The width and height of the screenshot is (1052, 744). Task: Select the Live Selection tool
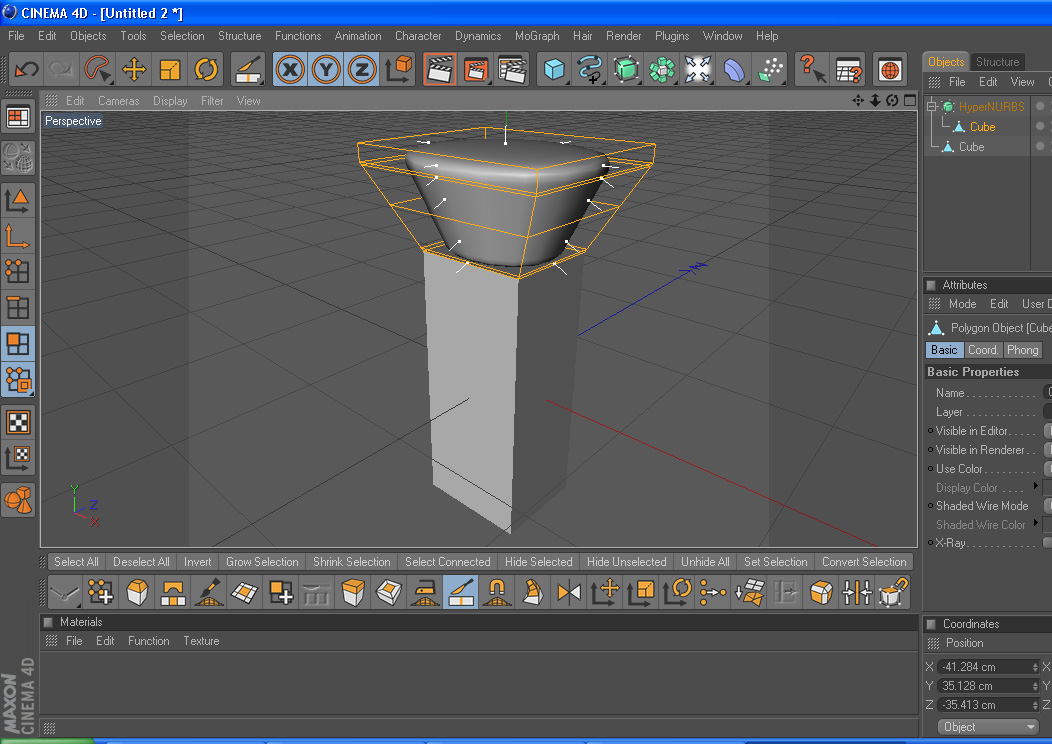pyautogui.click(x=98, y=69)
